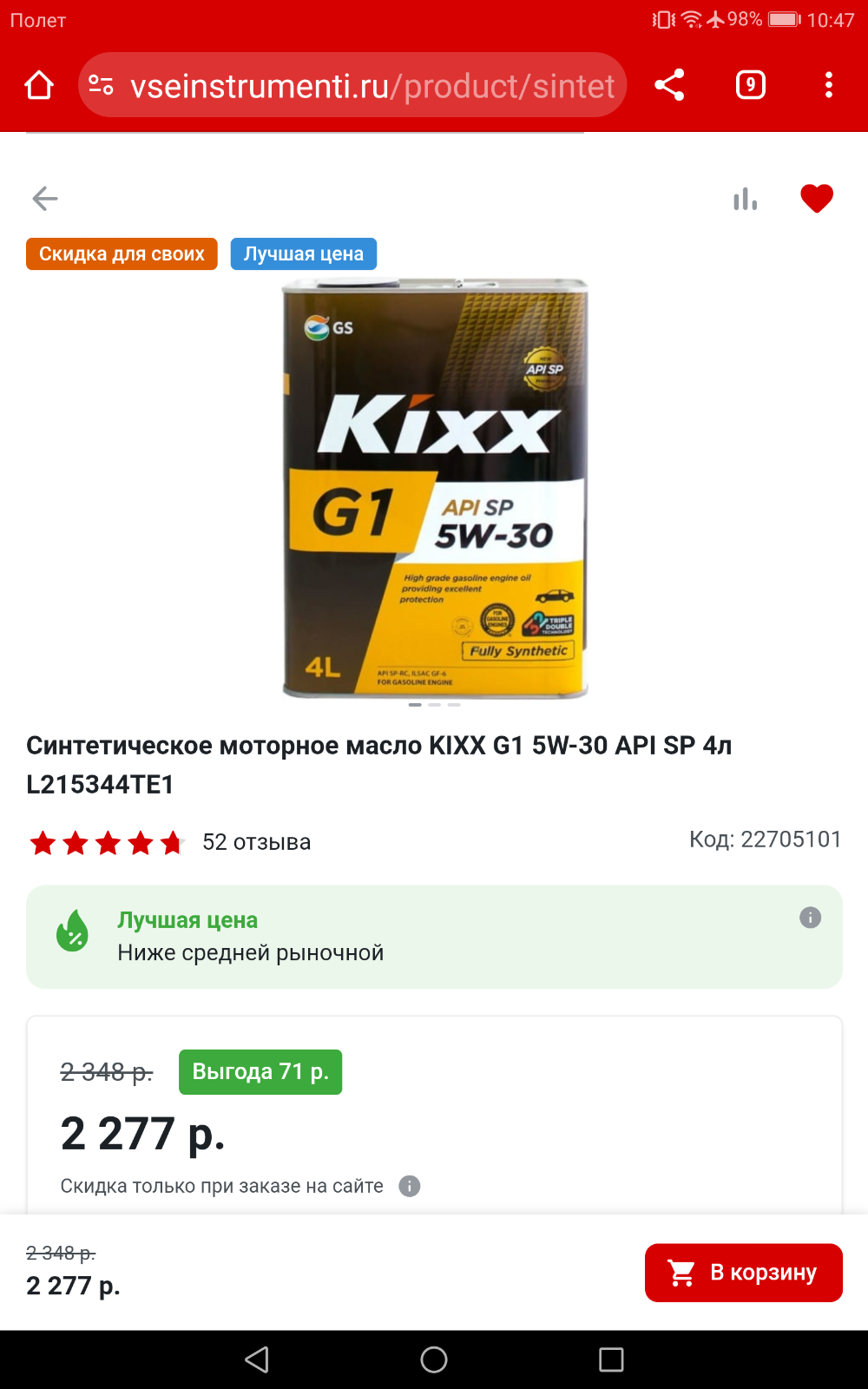
Task: Edit the vseinstrumenti.ru address bar
Action: tap(372, 85)
